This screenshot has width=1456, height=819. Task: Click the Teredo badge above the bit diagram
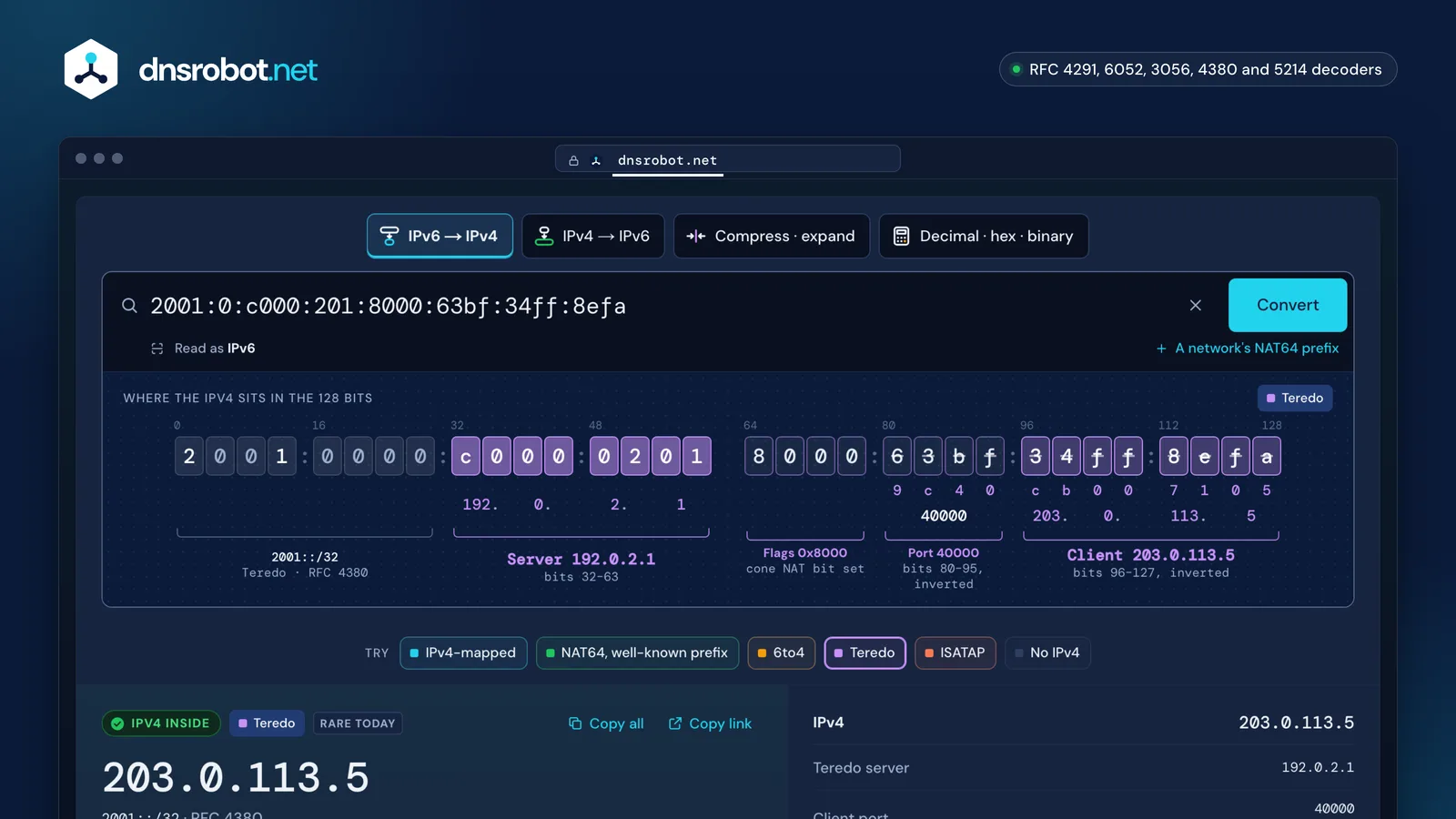click(1295, 398)
